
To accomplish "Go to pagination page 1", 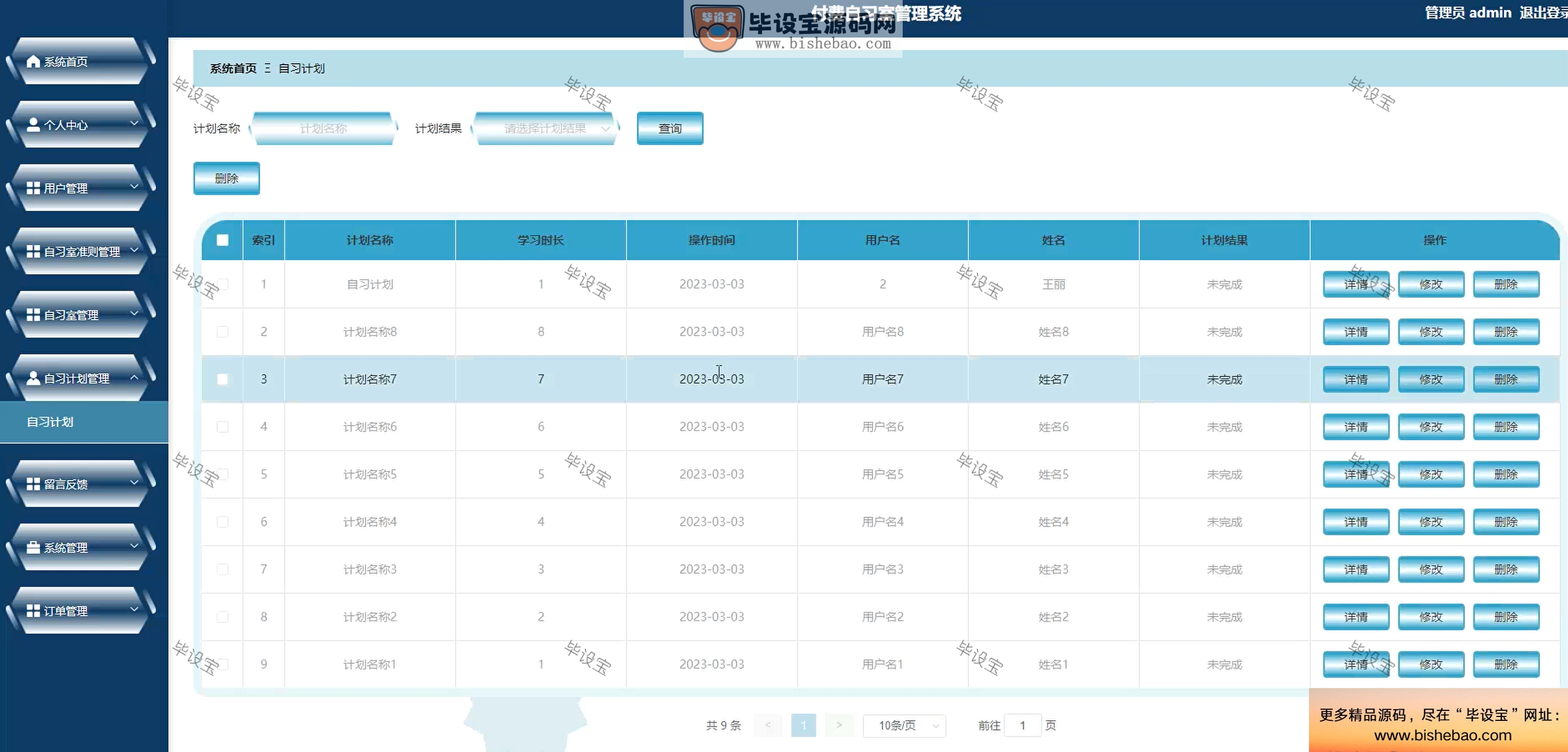I will [804, 725].
